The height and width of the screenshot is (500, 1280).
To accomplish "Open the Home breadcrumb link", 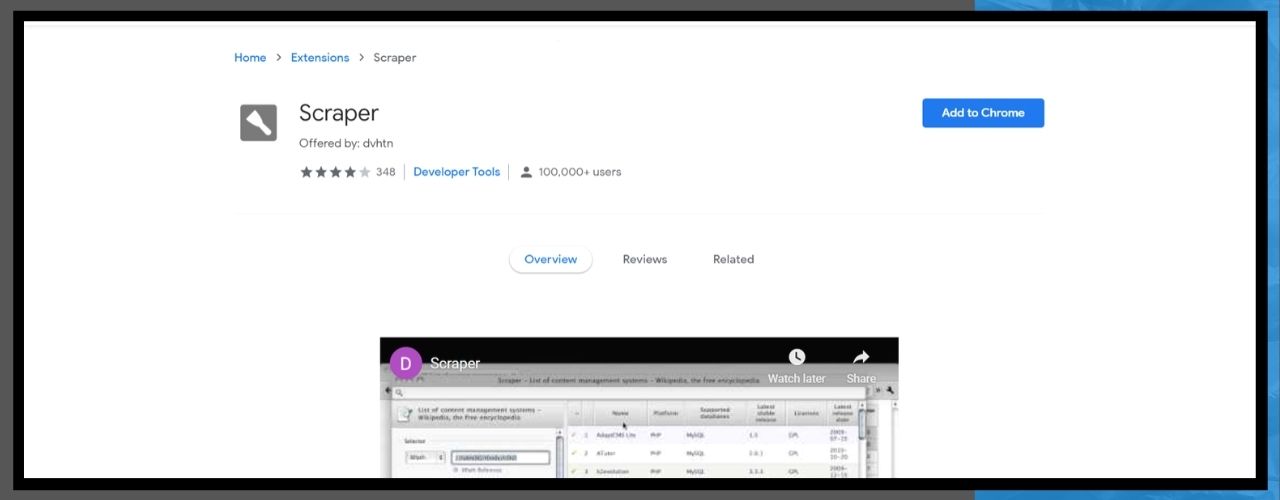I will click(x=250, y=58).
